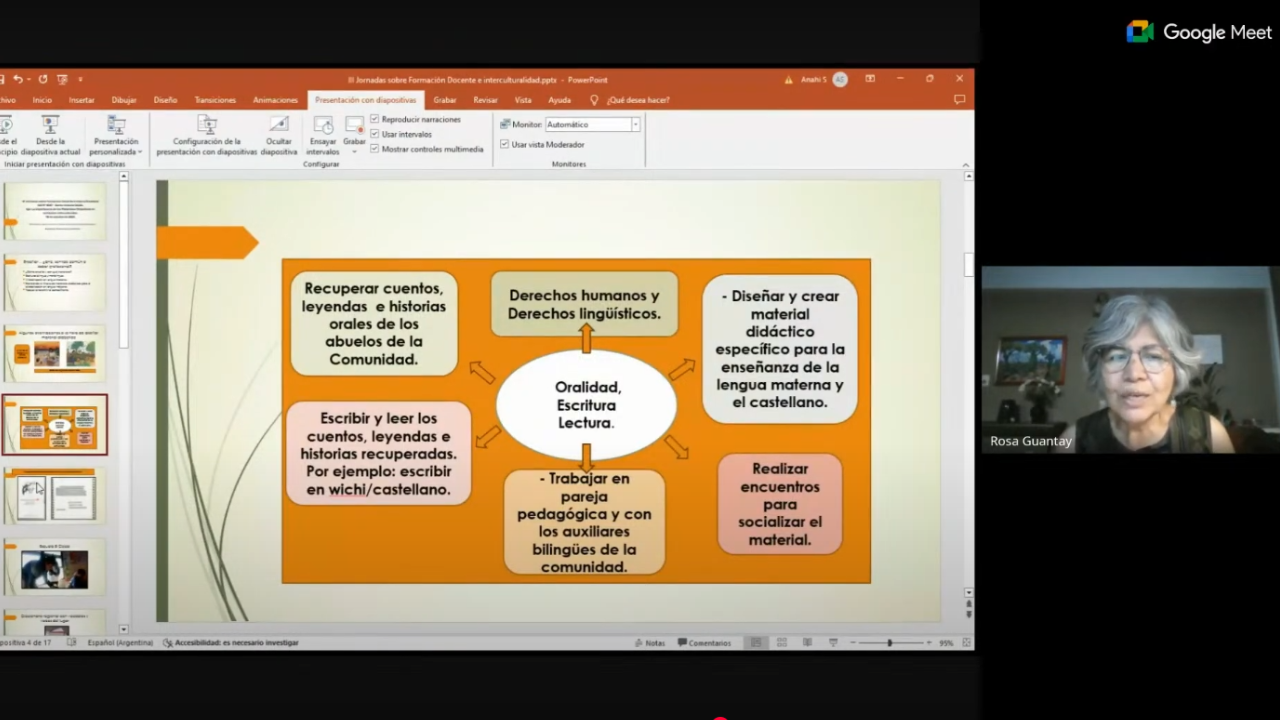Expand the Grabar dropdown arrow

[x=355, y=152]
